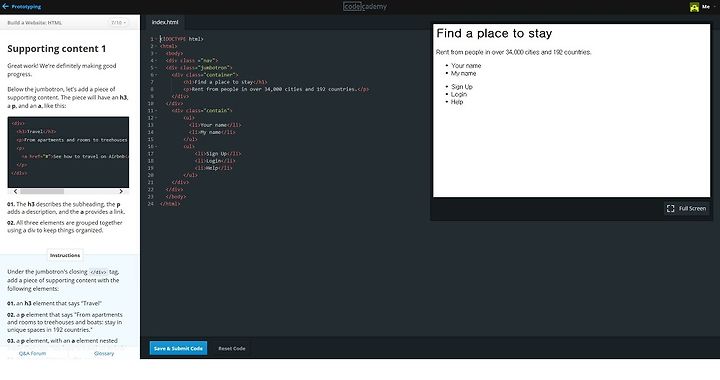Screen dimensions: 720x380
Task: Click the 'Sign Up' code on line 17
Action: pos(218,154)
